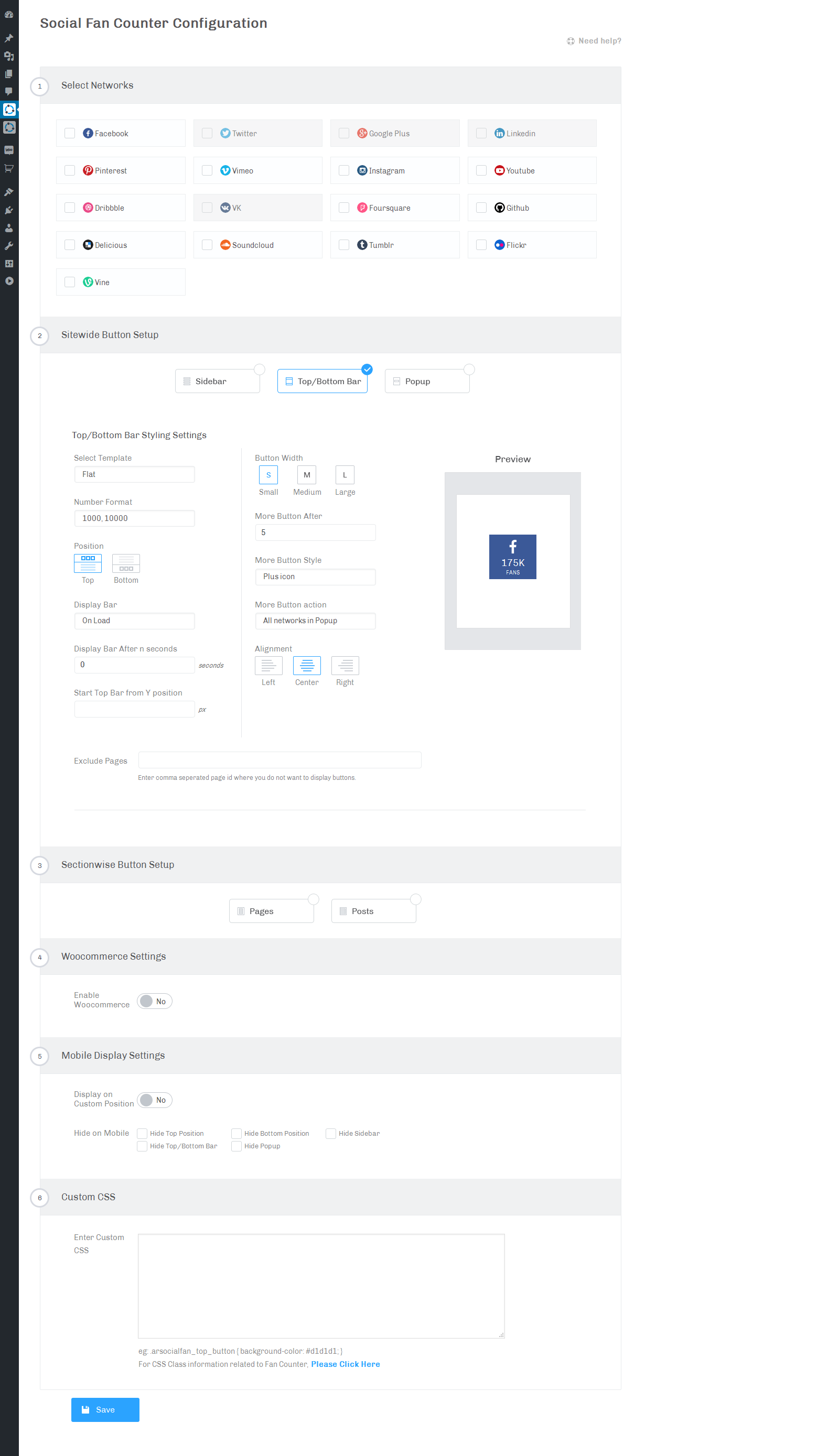839x1456 pixels.
Task: Select the Popup button setup option
Action: 427,381
